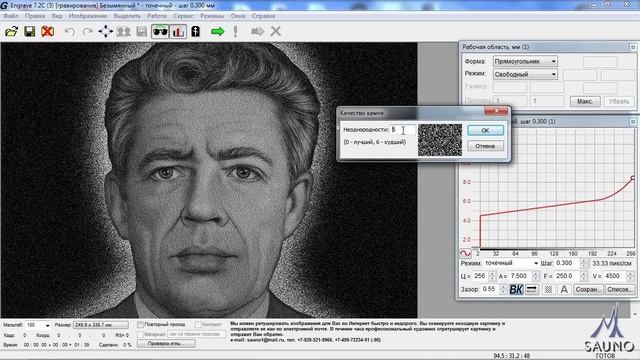The width and height of the screenshot is (640, 360).
Task: Click the Размер value button
Action: (101, 325)
